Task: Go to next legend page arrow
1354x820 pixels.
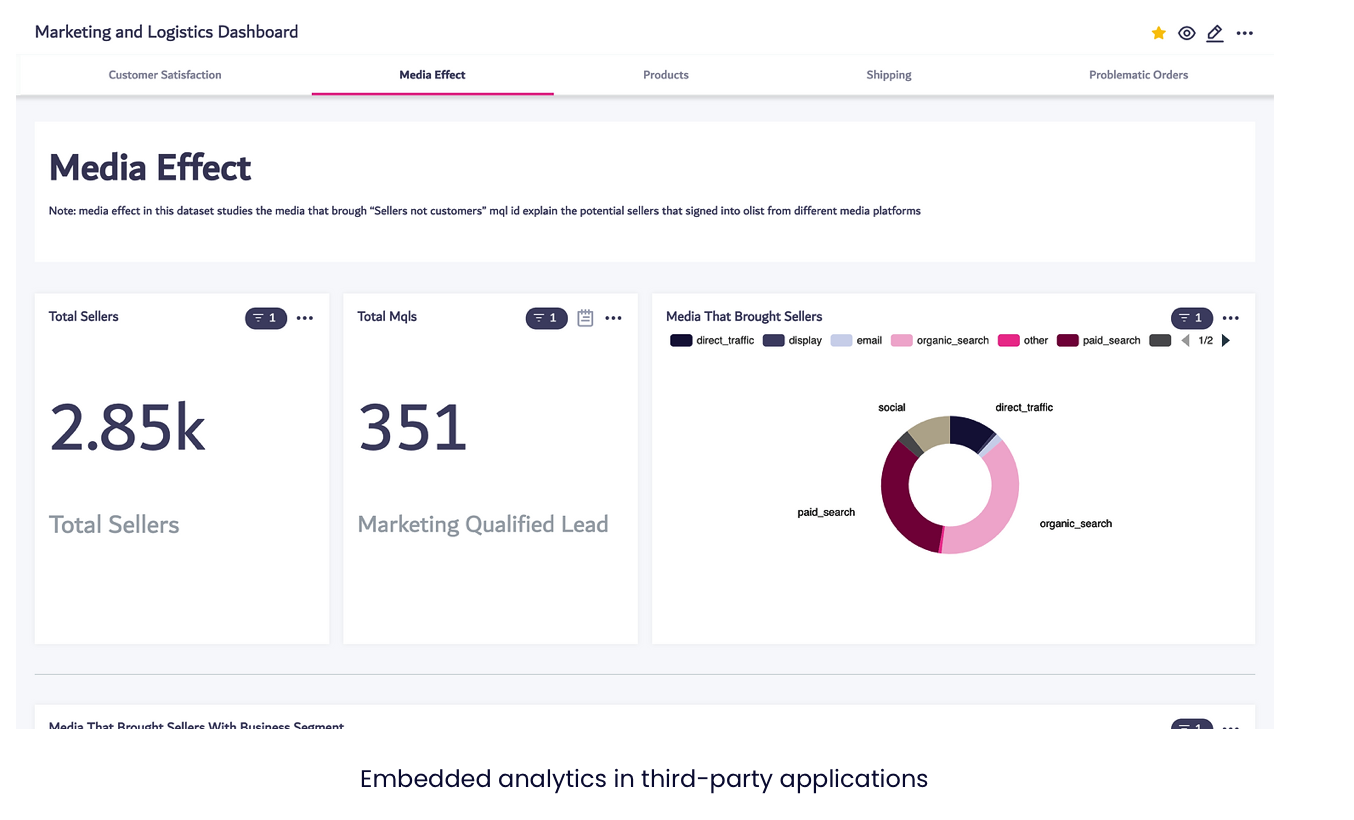Action: tap(1226, 341)
